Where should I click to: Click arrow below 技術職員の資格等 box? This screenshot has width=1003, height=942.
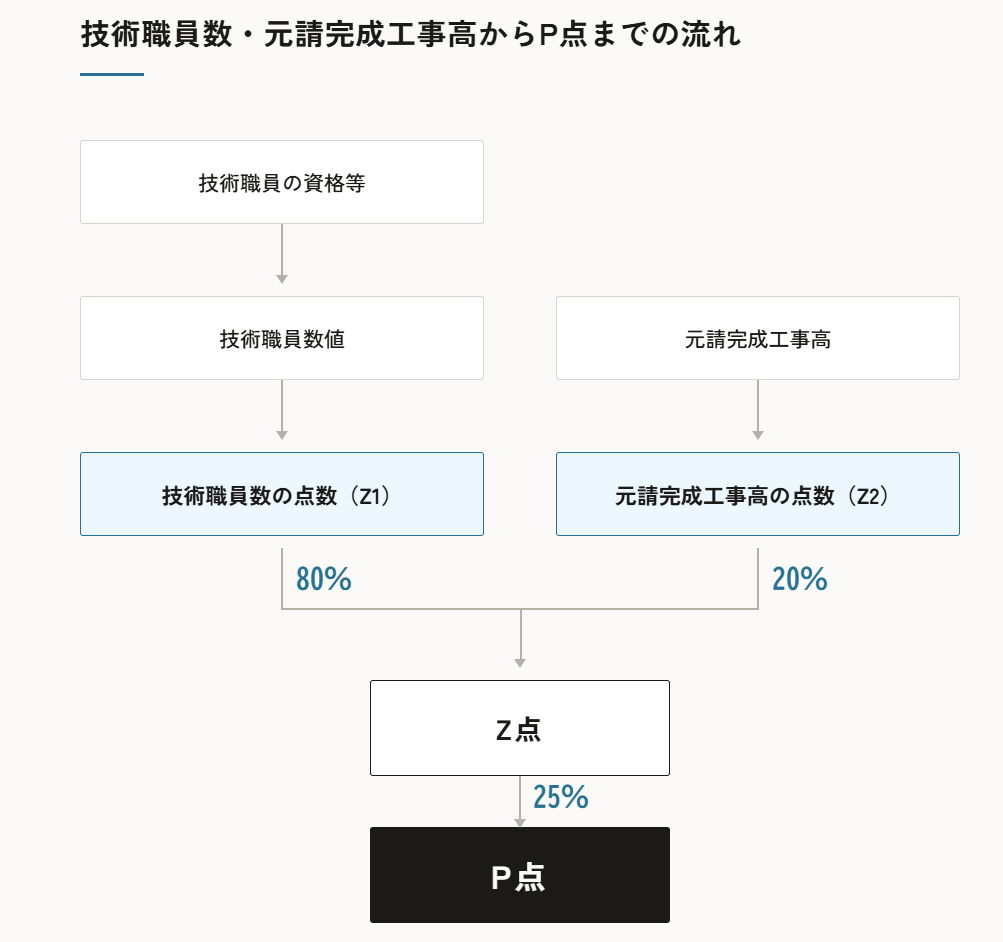point(281,254)
